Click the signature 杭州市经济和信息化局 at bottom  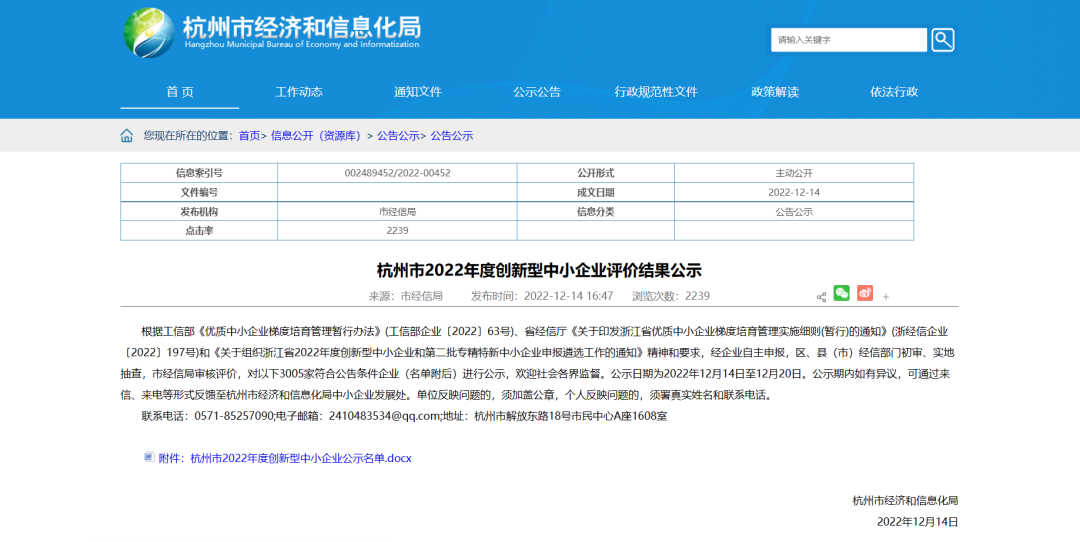tap(905, 501)
